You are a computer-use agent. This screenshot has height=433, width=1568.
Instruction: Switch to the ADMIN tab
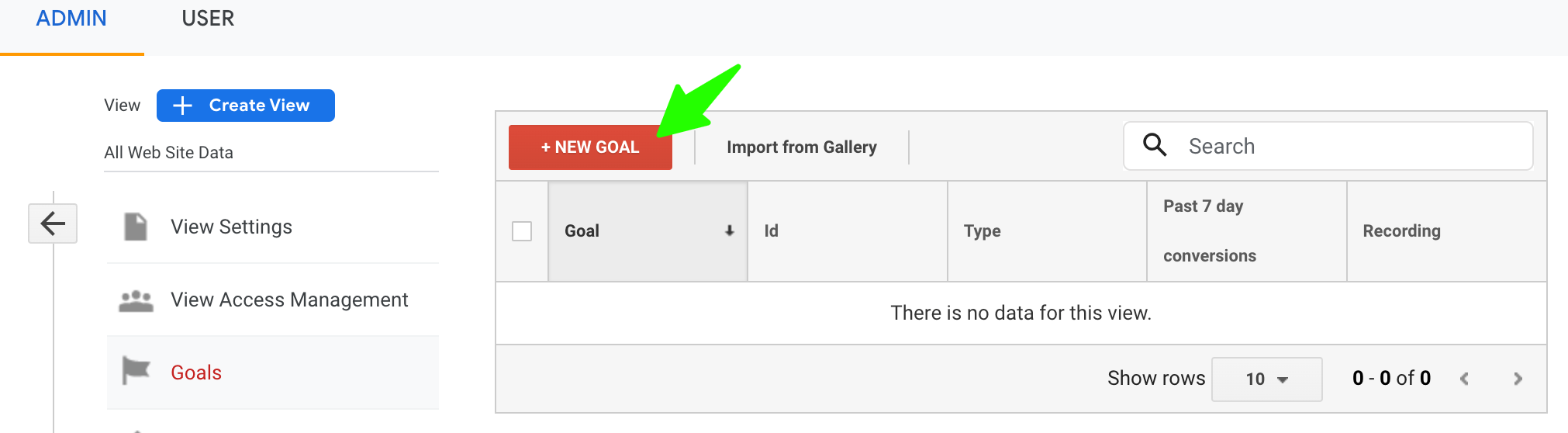71,19
